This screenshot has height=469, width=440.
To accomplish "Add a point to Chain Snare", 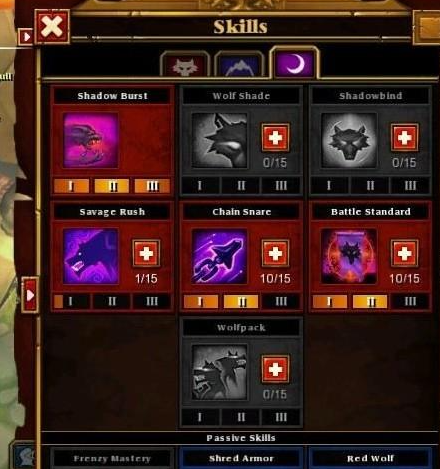I will pyautogui.click(x=275, y=254).
